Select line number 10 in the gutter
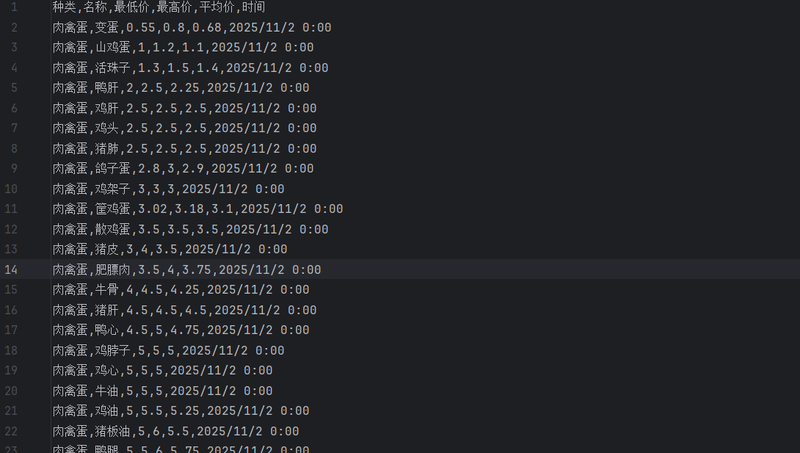 [11, 189]
